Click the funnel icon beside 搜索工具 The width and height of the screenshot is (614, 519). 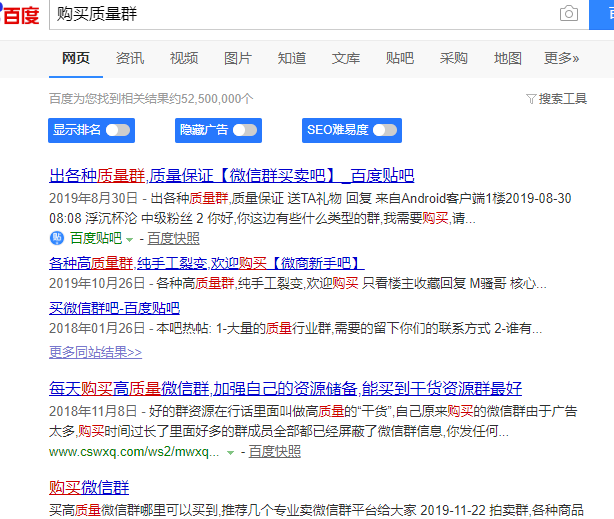(x=531, y=99)
